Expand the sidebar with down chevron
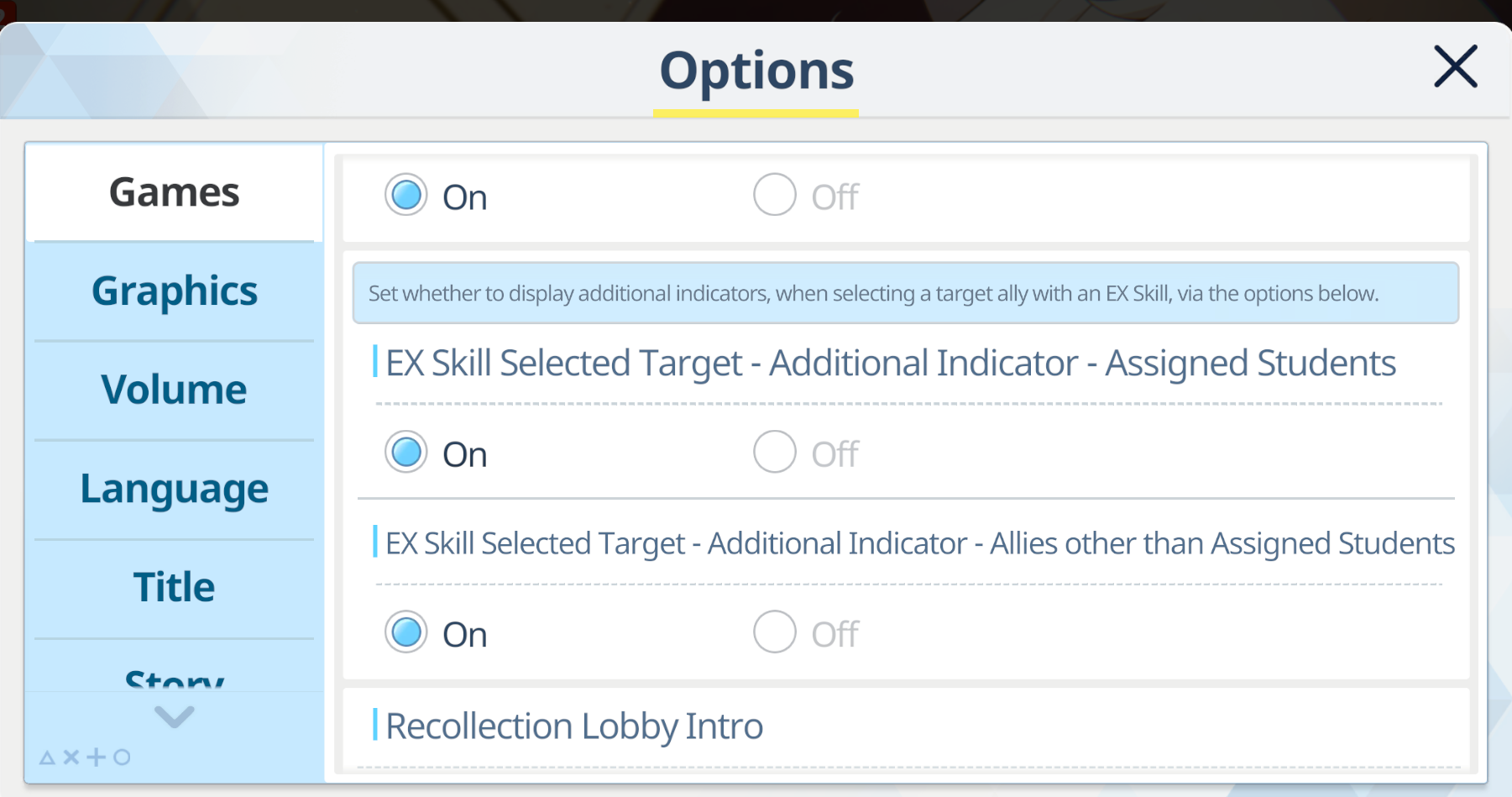The height and width of the screenshot is (797, 1512). pyautogui.click(x=175, y=716)
